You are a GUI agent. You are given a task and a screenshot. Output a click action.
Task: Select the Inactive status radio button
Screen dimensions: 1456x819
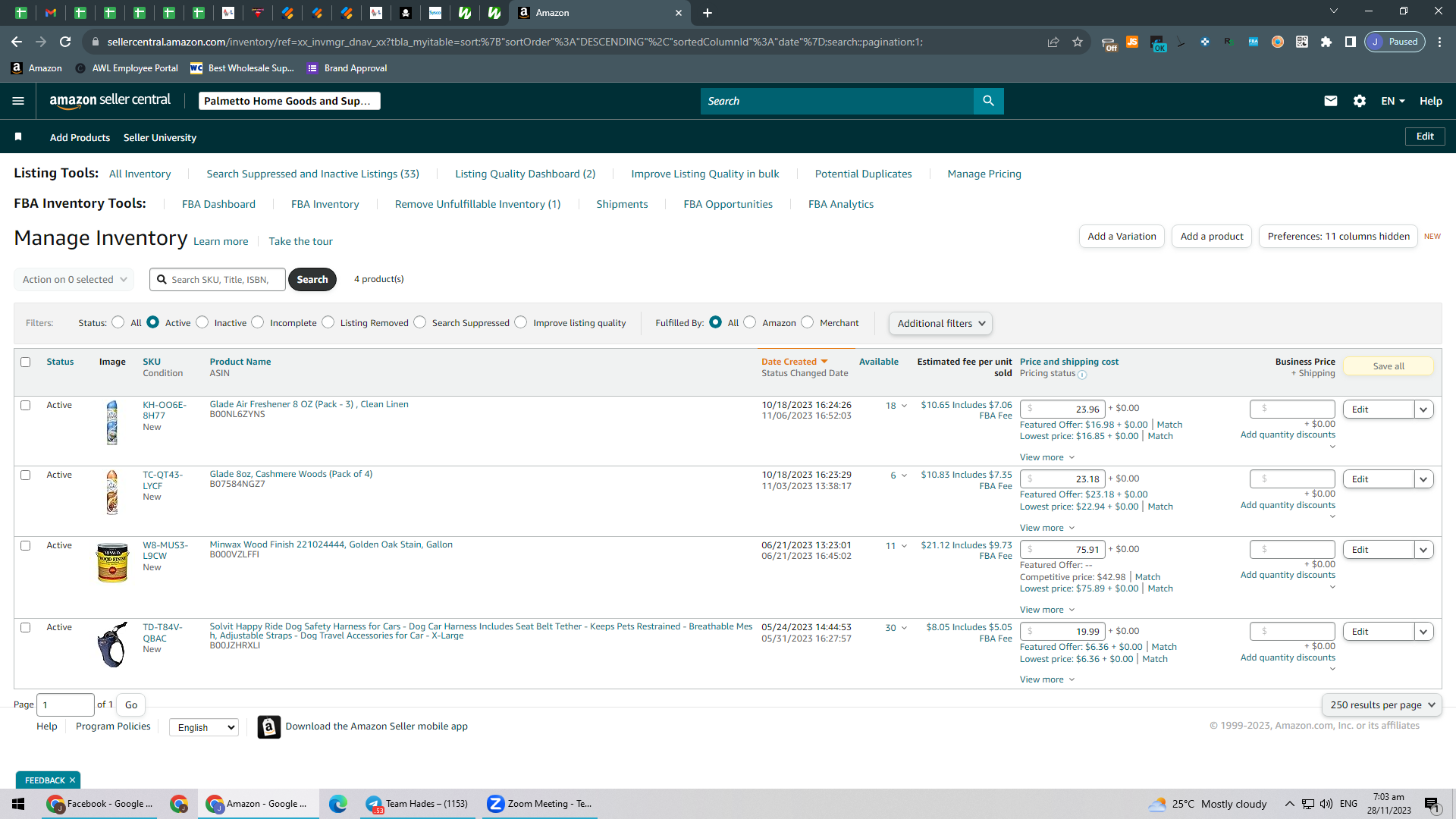(x=202, y=322)
